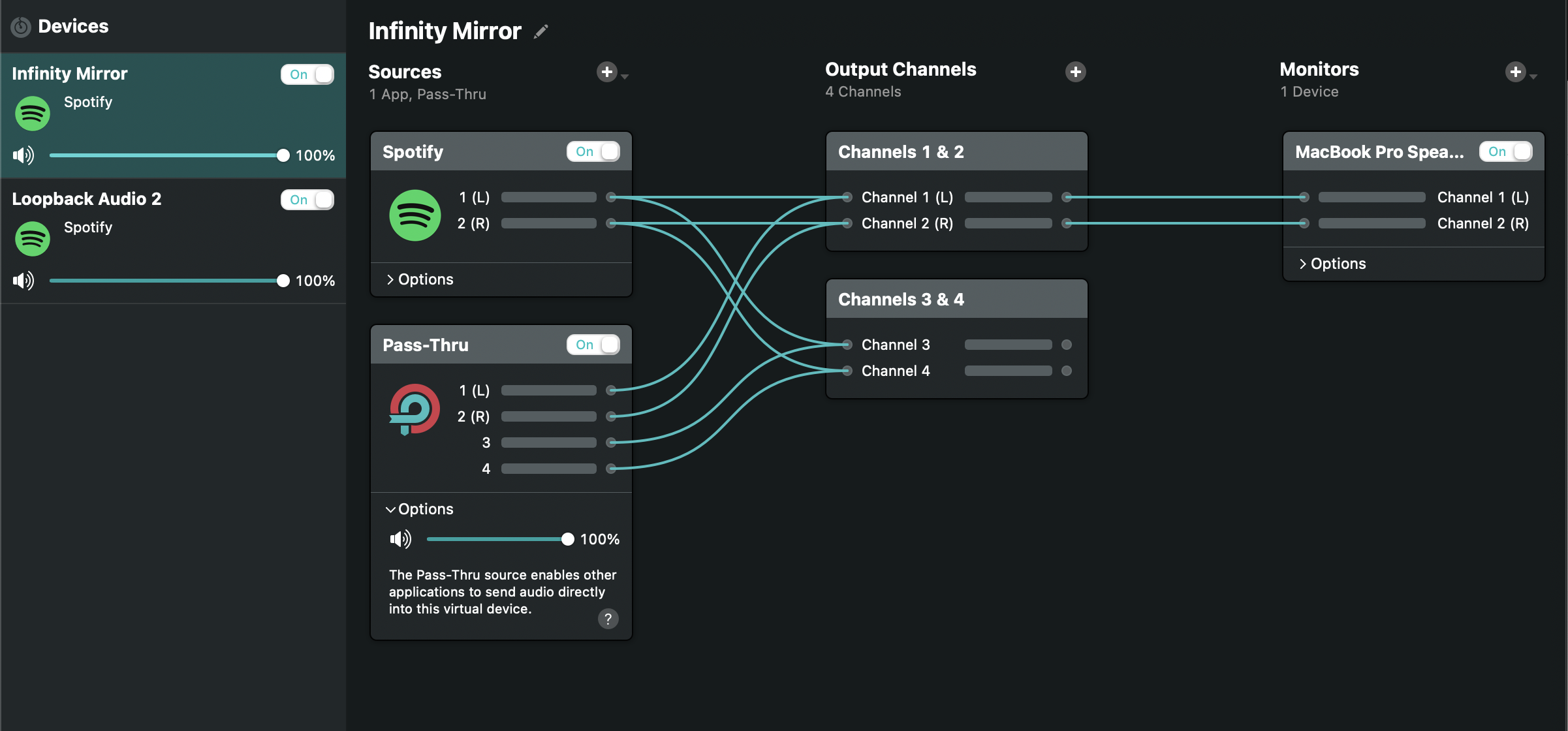Click the Pass-Thru help question mark icon
The width and height of the screenshot is (1568, 731).
(608, 619)
